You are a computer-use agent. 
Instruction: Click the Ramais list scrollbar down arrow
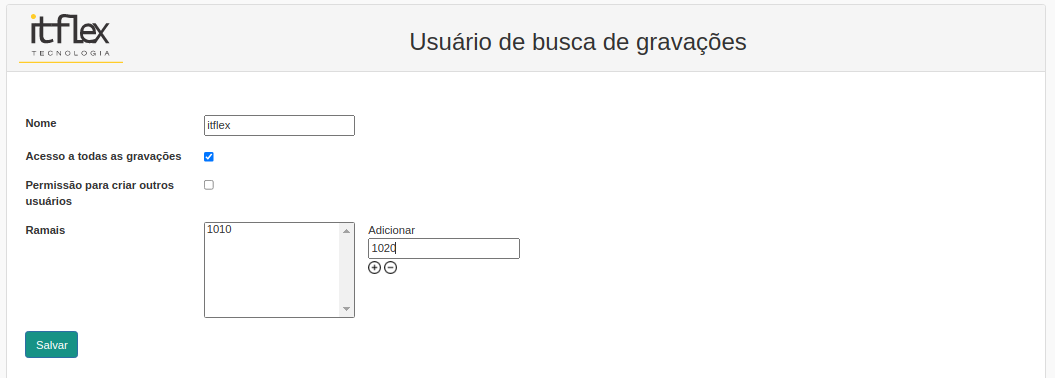(347, 309)
